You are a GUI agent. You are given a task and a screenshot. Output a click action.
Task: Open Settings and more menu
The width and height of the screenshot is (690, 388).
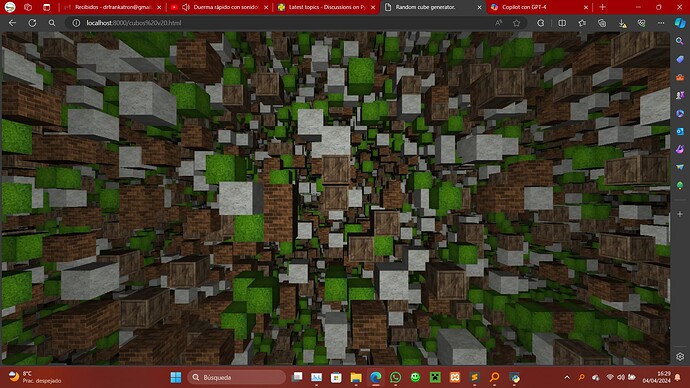(661, 23)
